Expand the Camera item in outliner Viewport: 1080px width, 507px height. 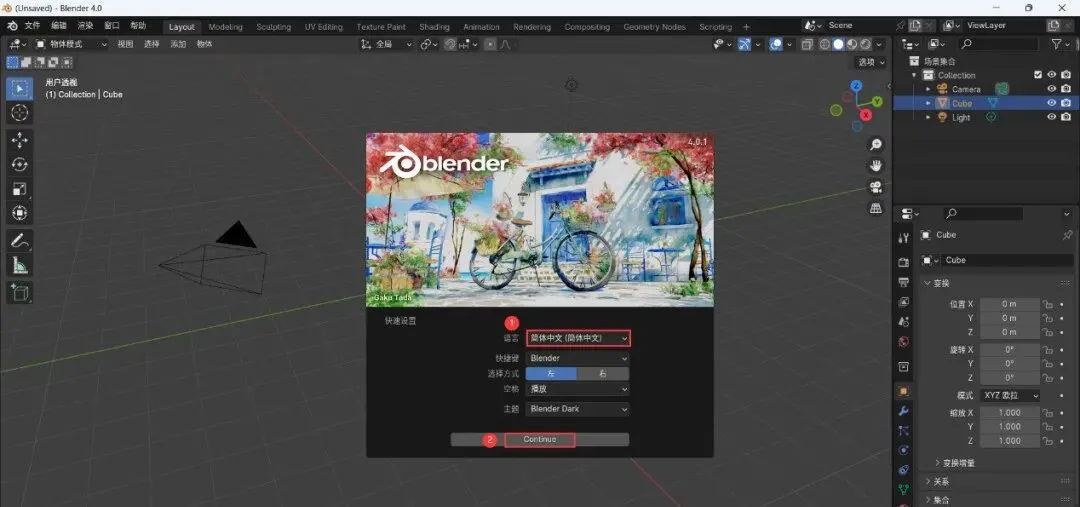[x=928, y=89]
